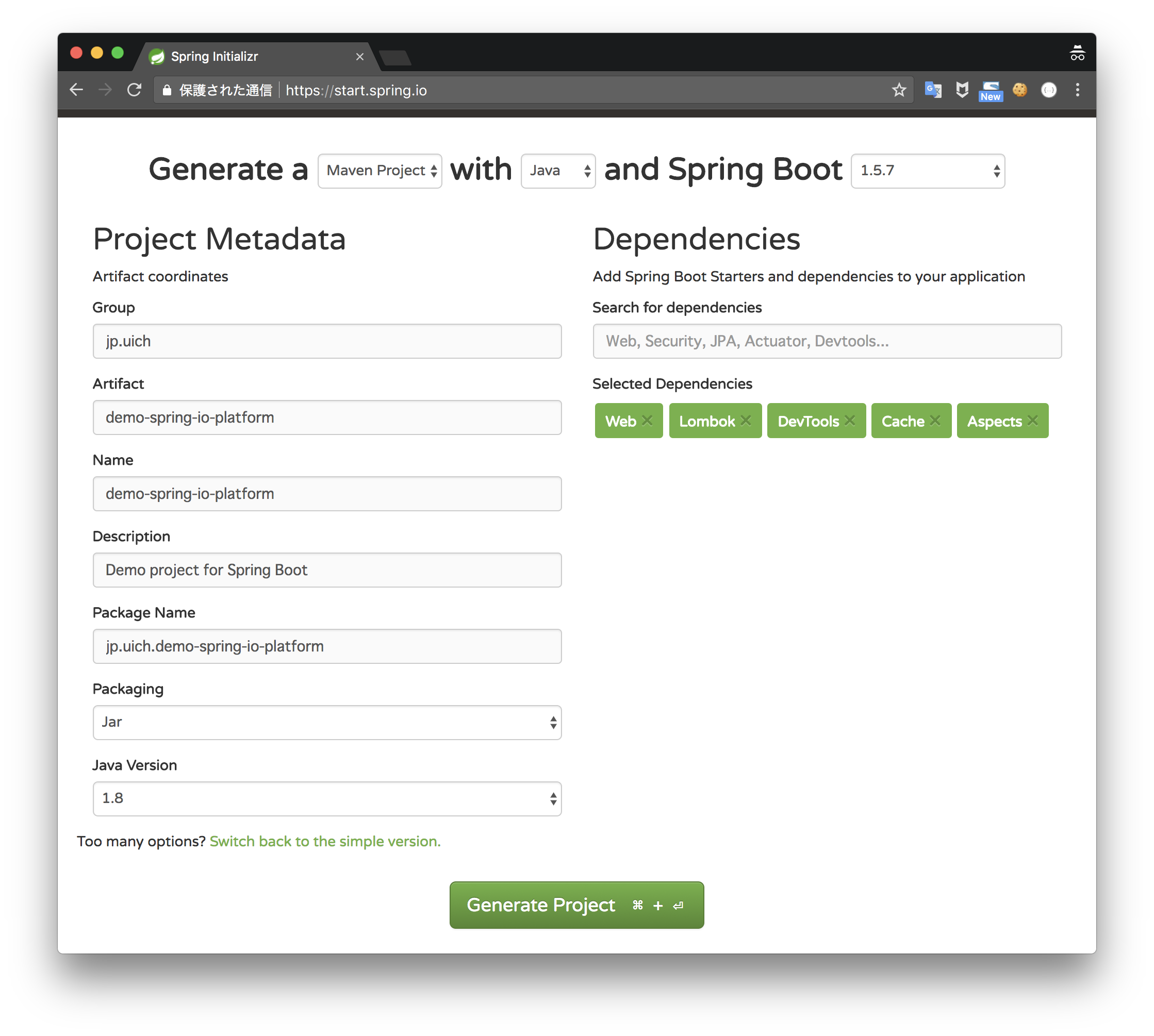Switch back to the simple version
The height and width of the screenshot is (1036, 1154).
coord(325,841)
